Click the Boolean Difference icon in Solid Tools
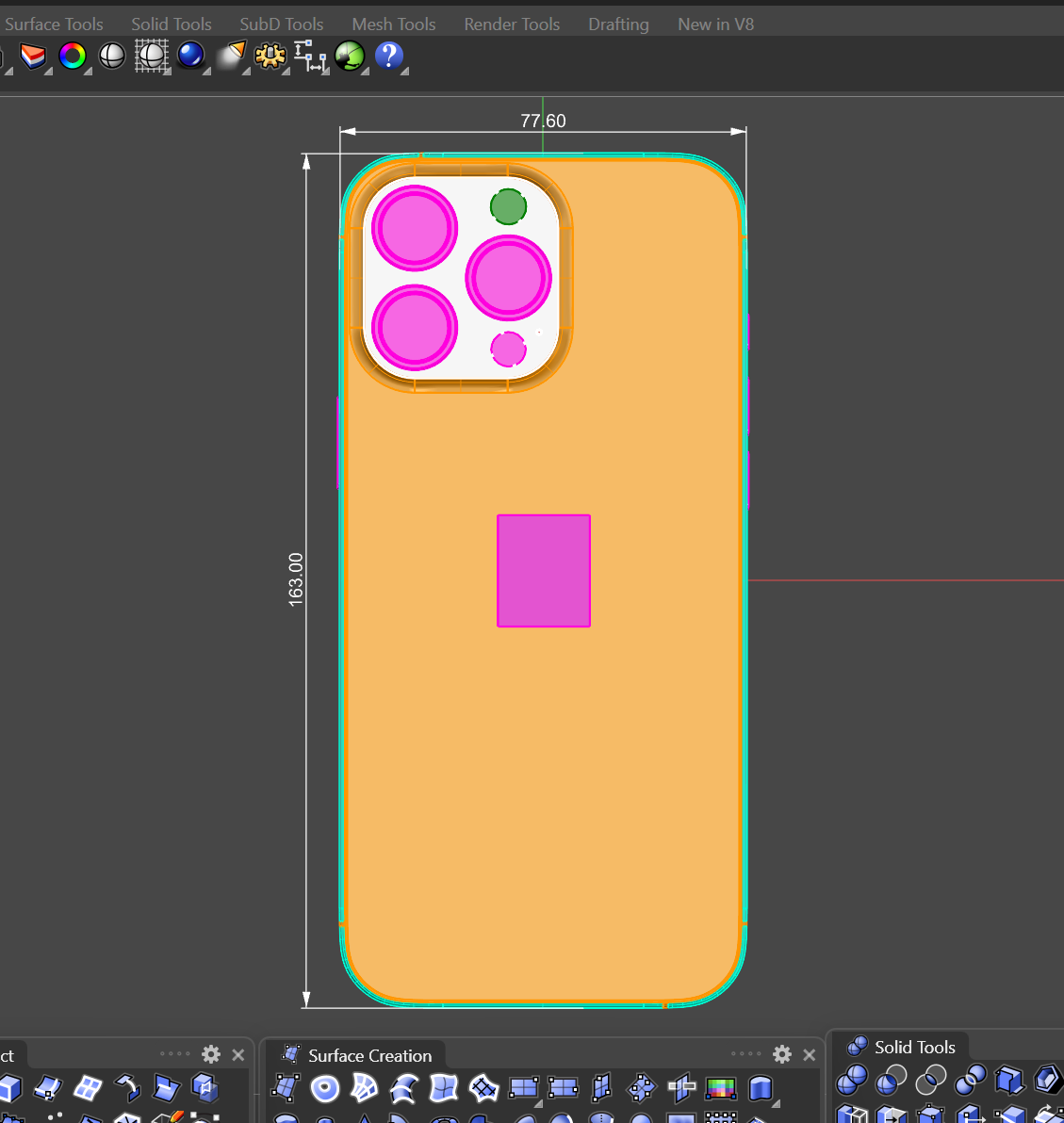 [892, 1080]
